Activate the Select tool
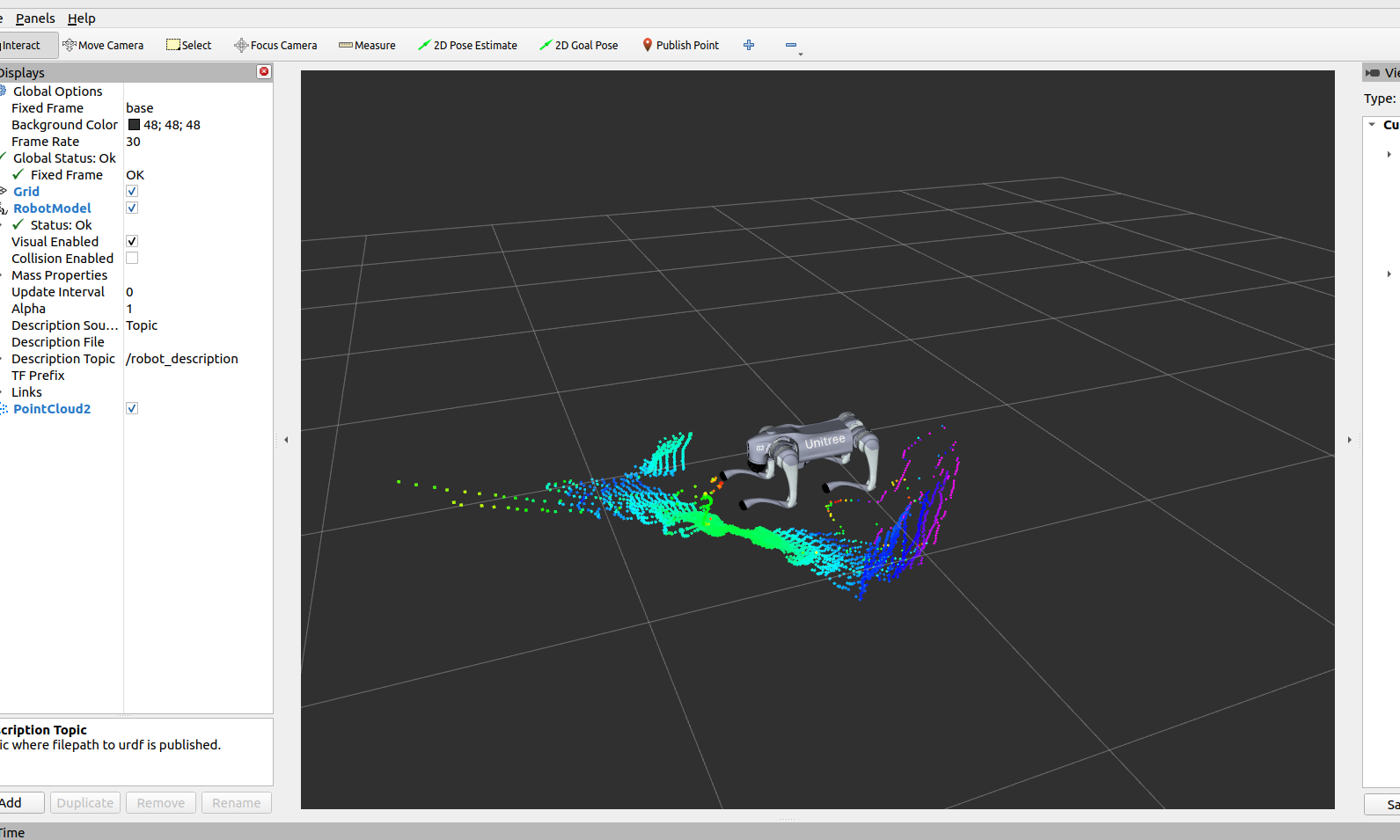 189,45
